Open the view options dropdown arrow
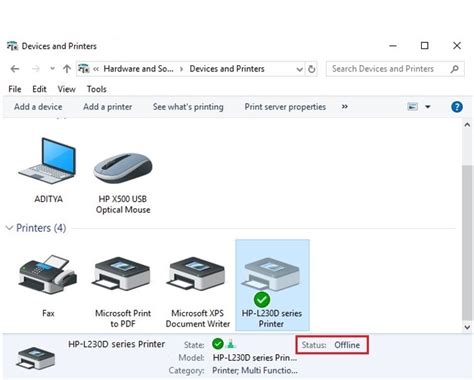The width and height of the screenshot is (474, 380). [x=428, y=107]
